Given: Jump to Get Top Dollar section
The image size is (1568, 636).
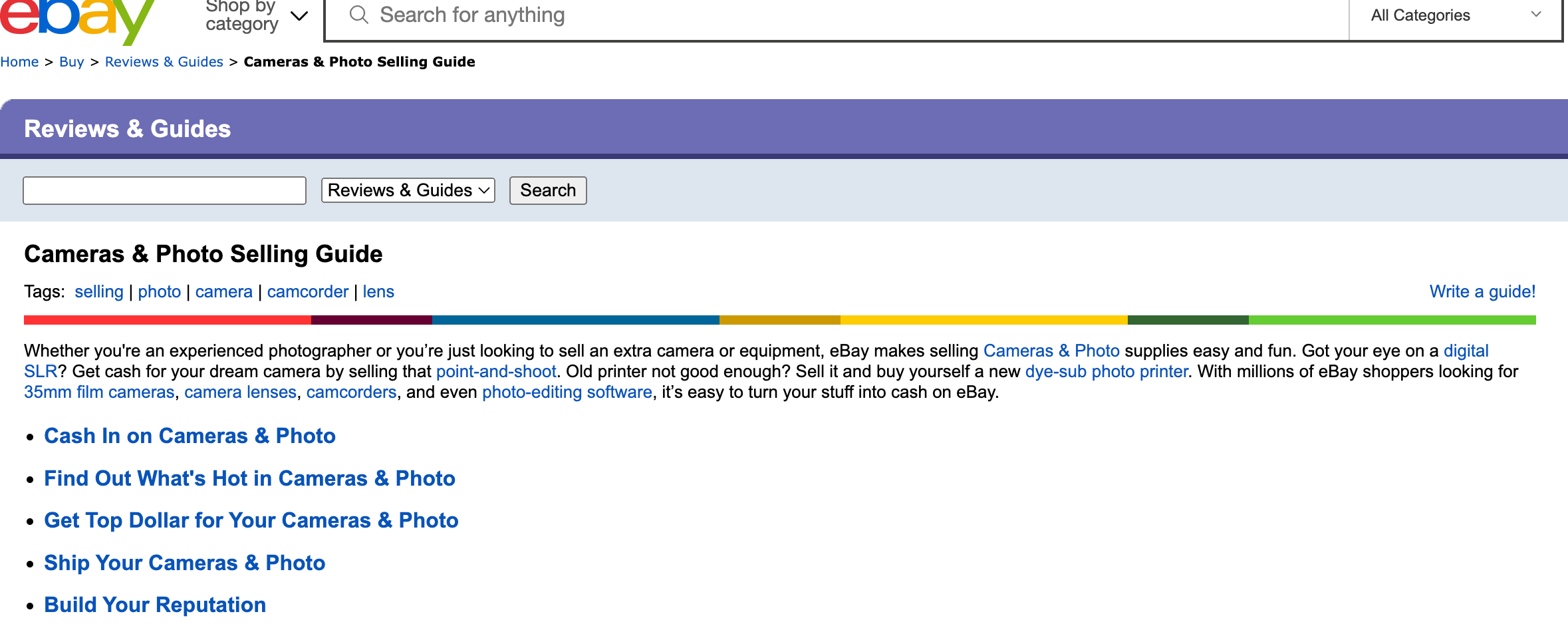Looking at the screenshot, I should coord(251,521).
